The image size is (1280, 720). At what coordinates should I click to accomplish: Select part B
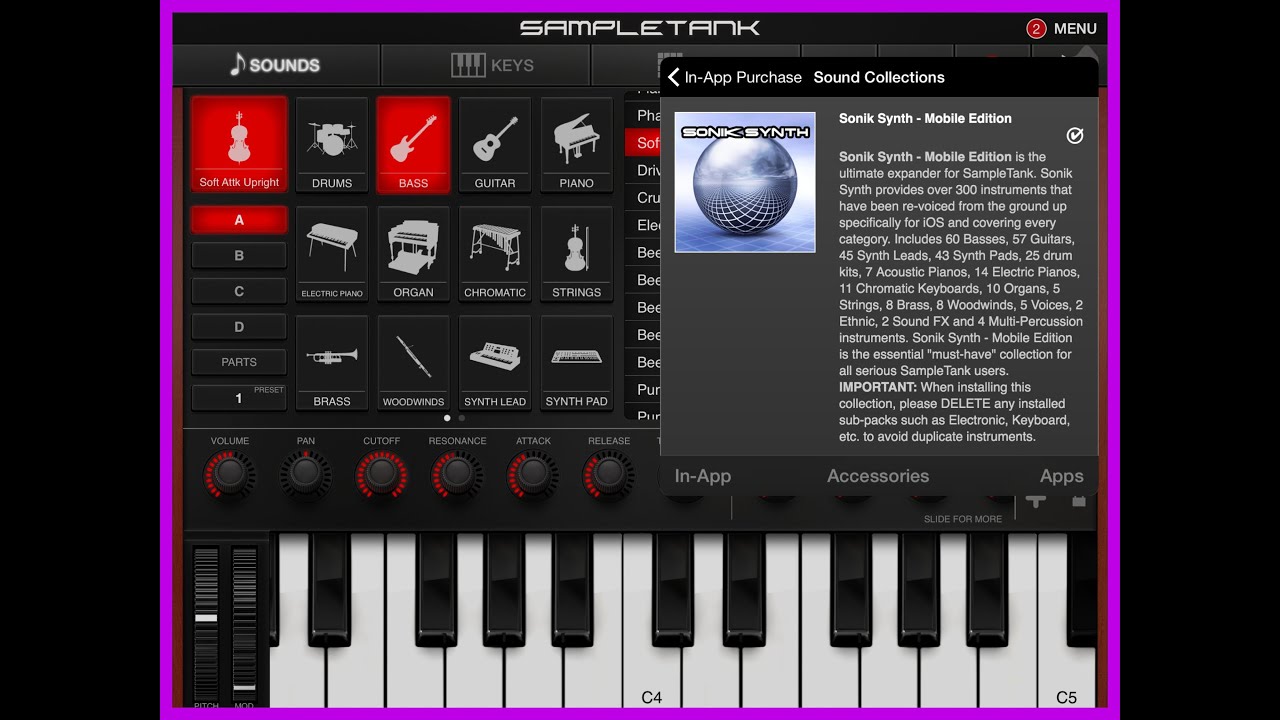(239, 255)
